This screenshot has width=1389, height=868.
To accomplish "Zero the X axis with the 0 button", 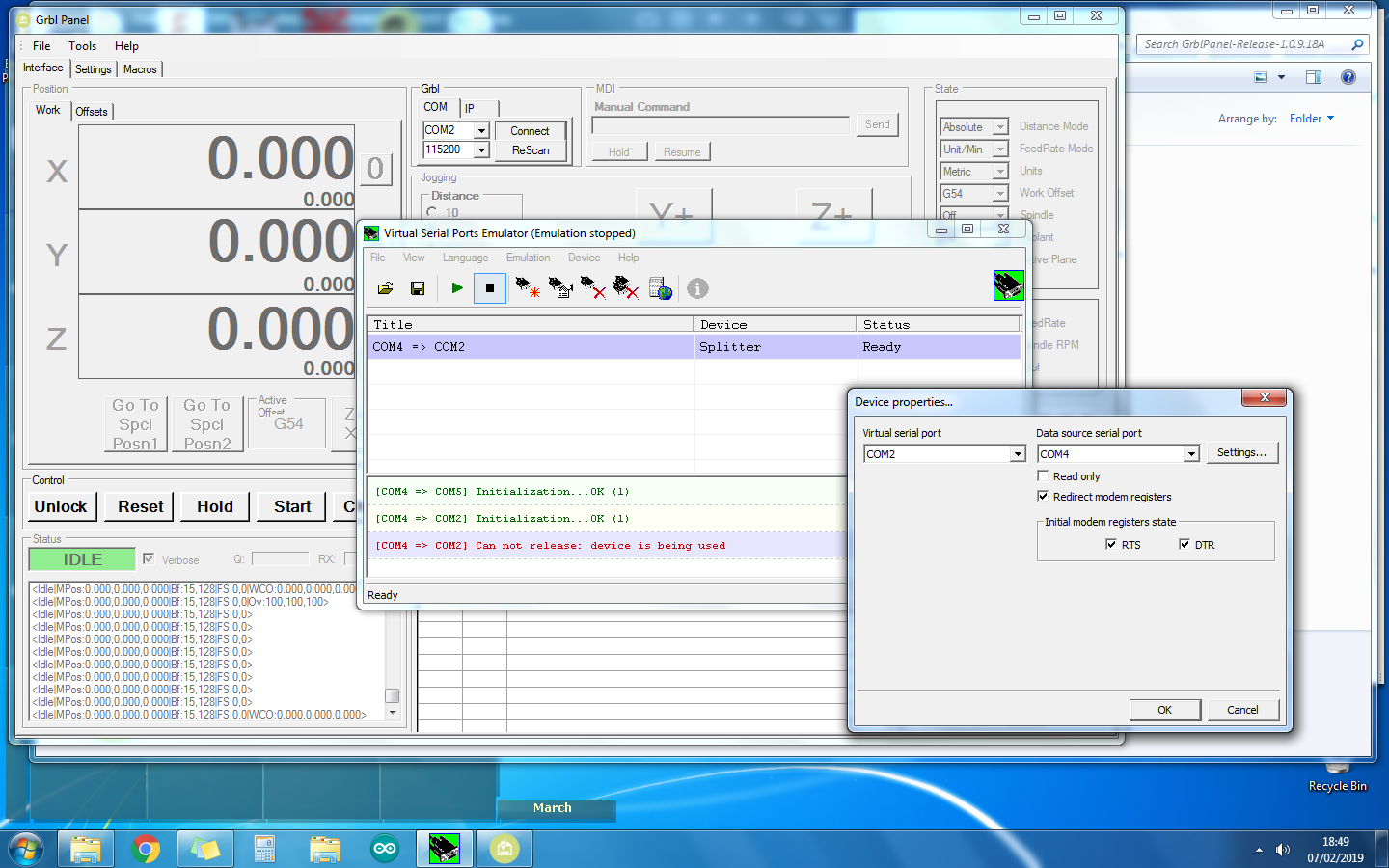I will click(x=375, y=170).
